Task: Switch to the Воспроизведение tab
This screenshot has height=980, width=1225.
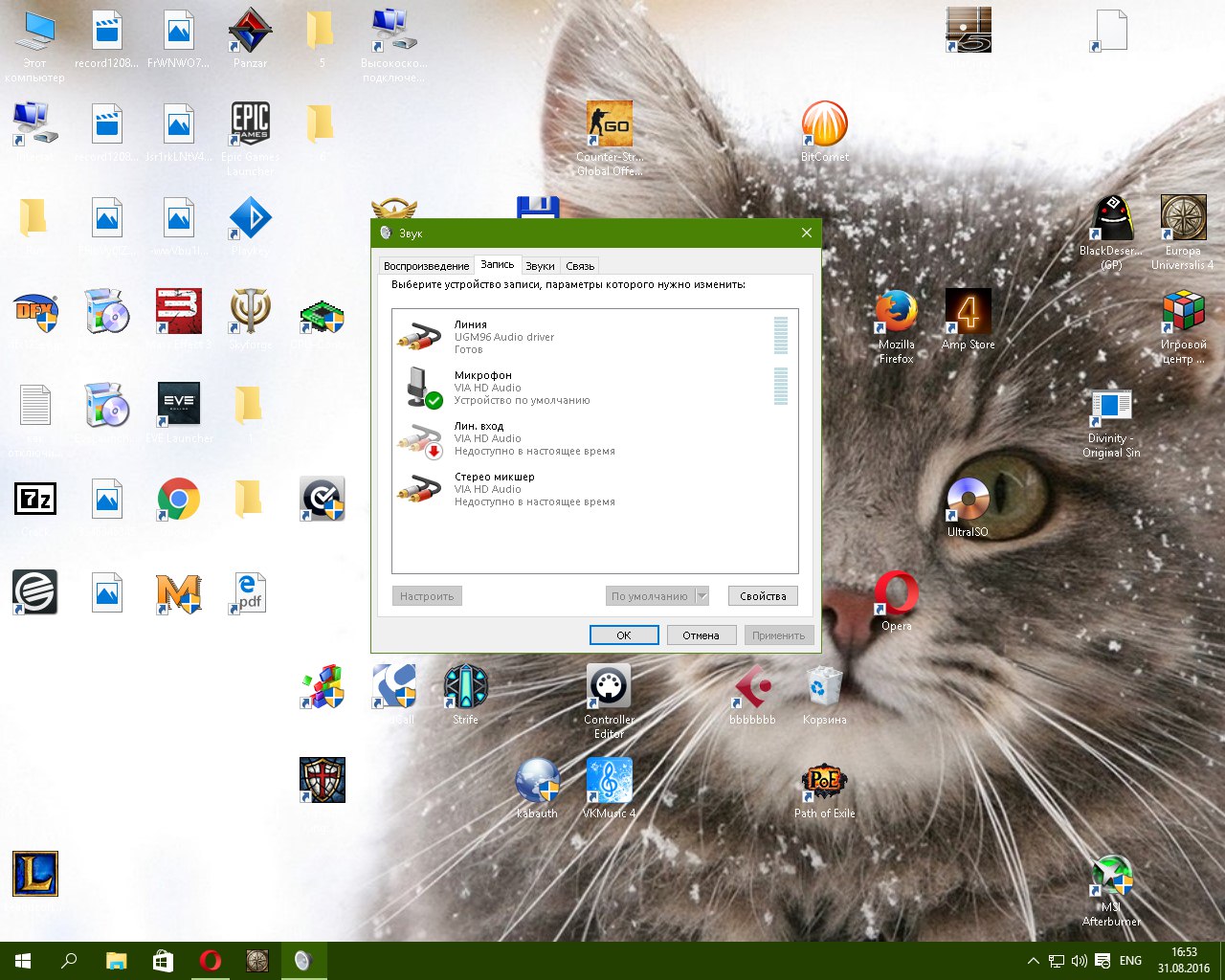Action: click(426, 266)
